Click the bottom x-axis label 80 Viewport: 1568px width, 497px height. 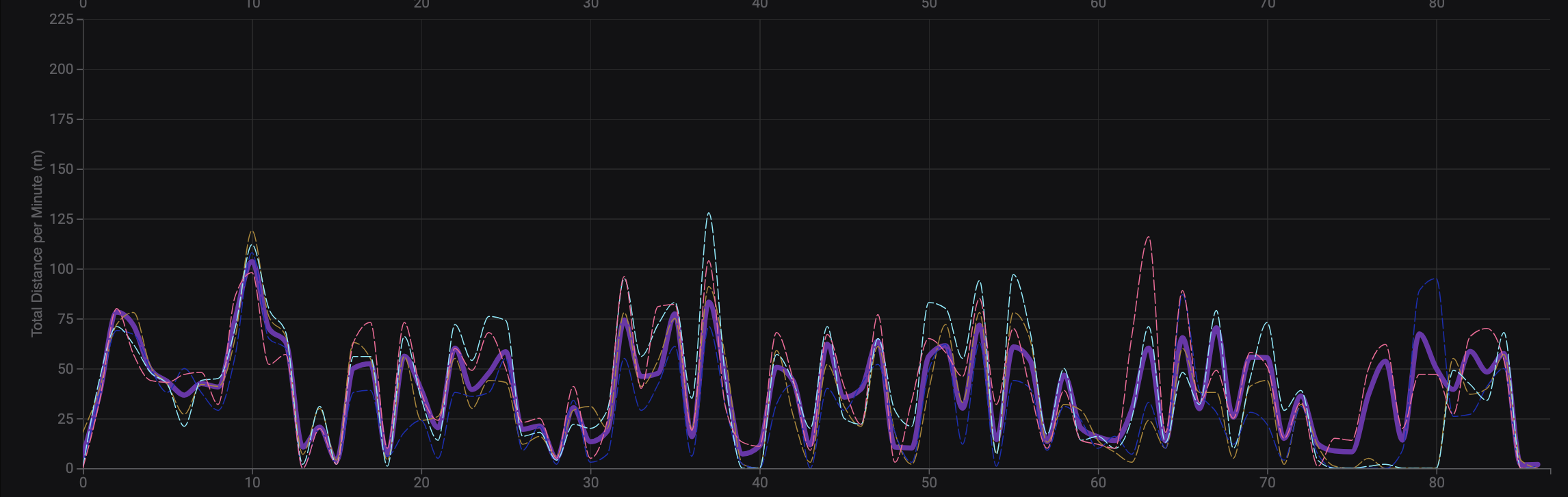(x=1436, y=483)
